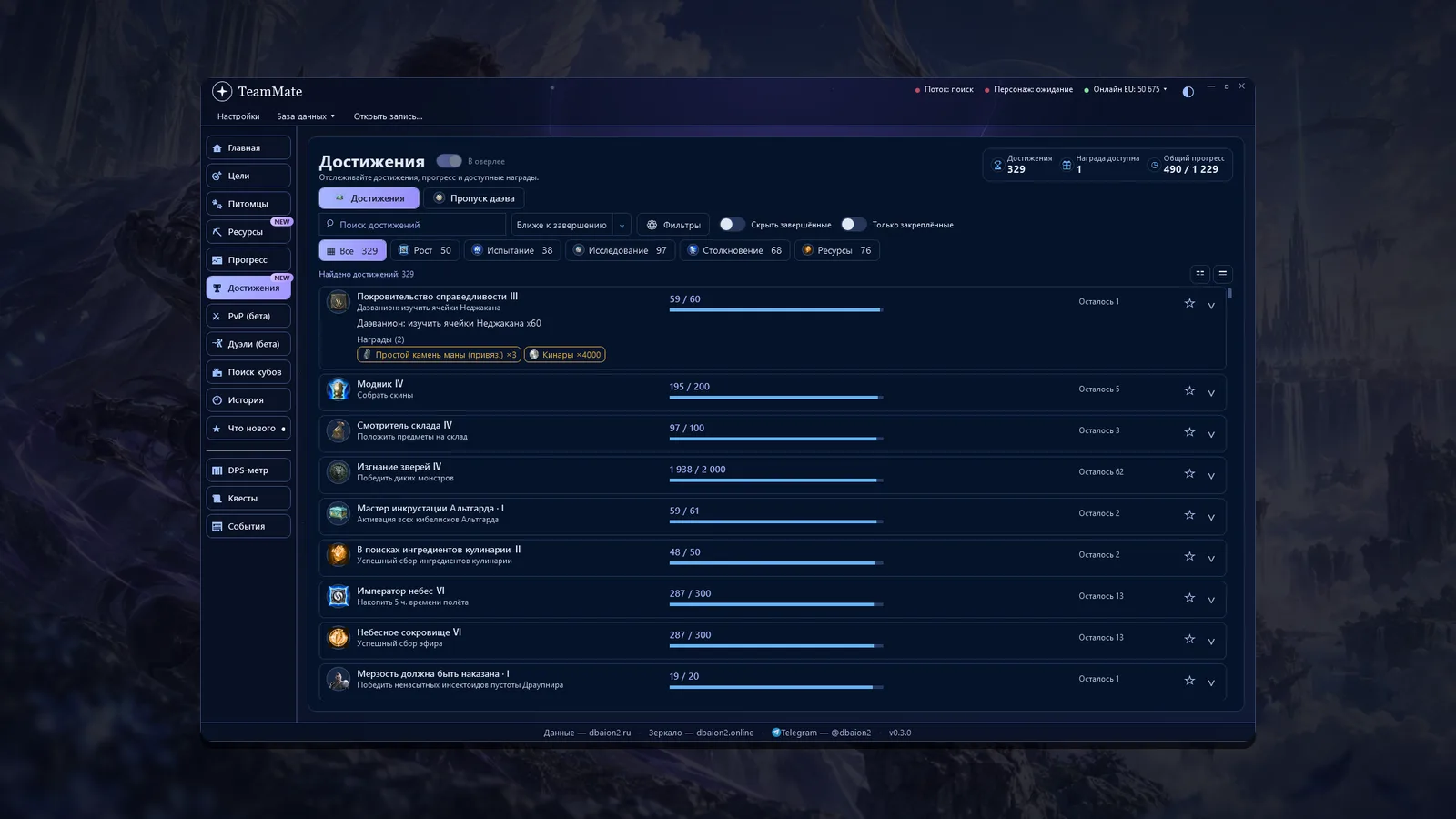Star the Мастер инкрустации Альтгарда achievement
This screenshot has width=1456, height=819.
[x=1189, y=515]
